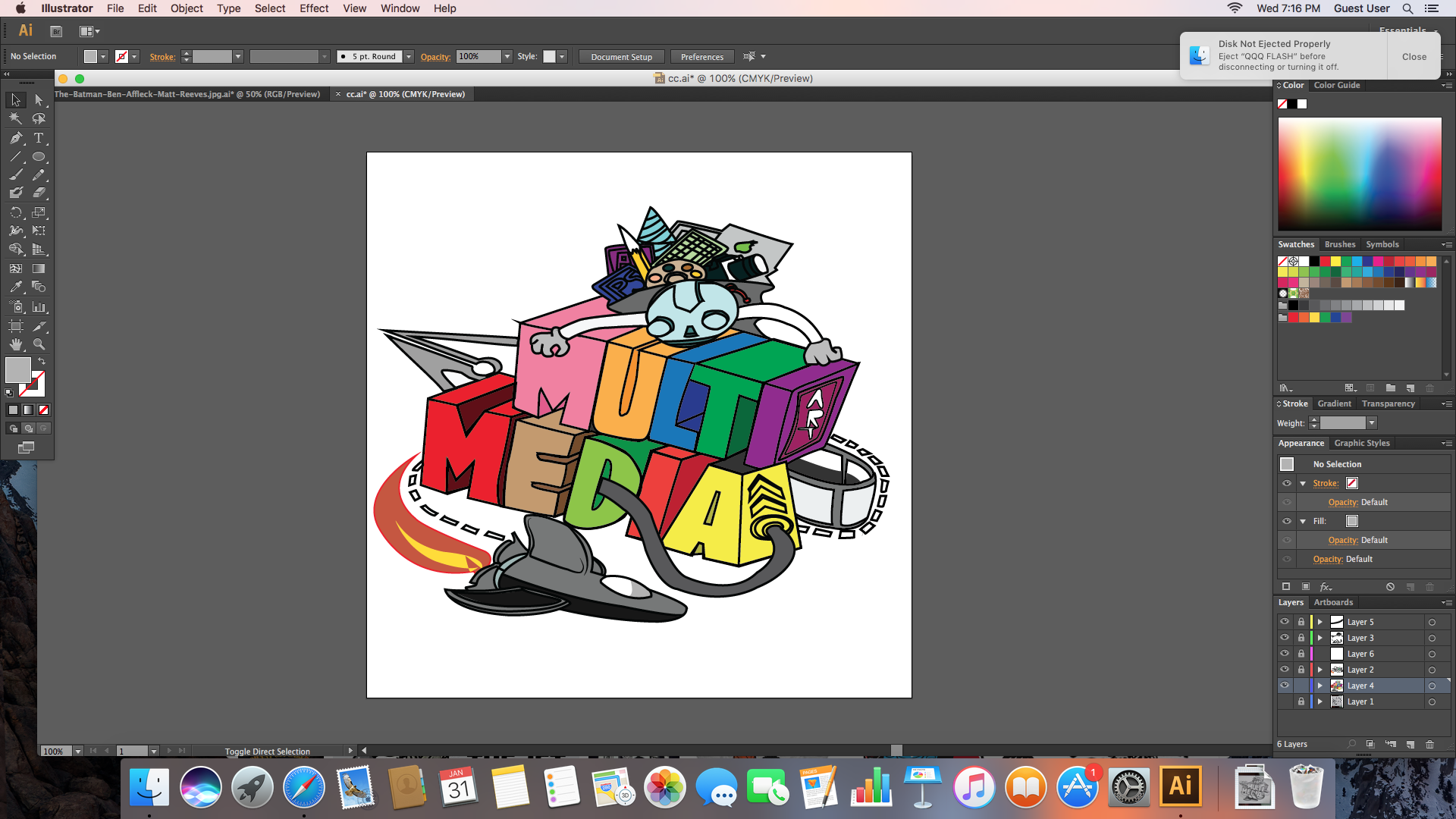
Task: Select the Gradient tool
Action: tap(39, 268)
